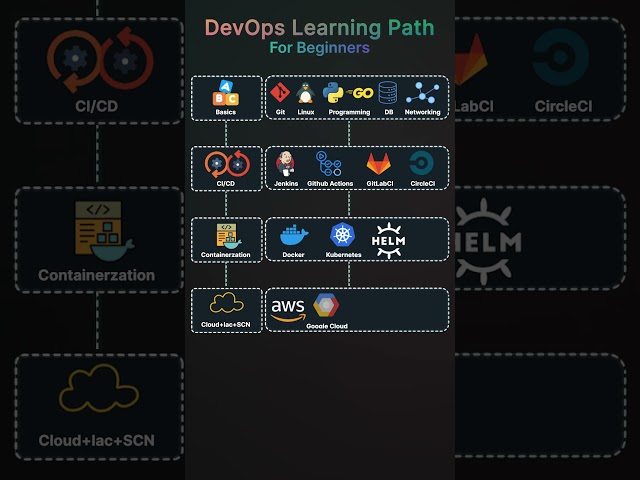The height and width of the screenshot is (480, 640).
Task: Click the large blurred "Containerzation" text at left
Action: tap(97, 276)
